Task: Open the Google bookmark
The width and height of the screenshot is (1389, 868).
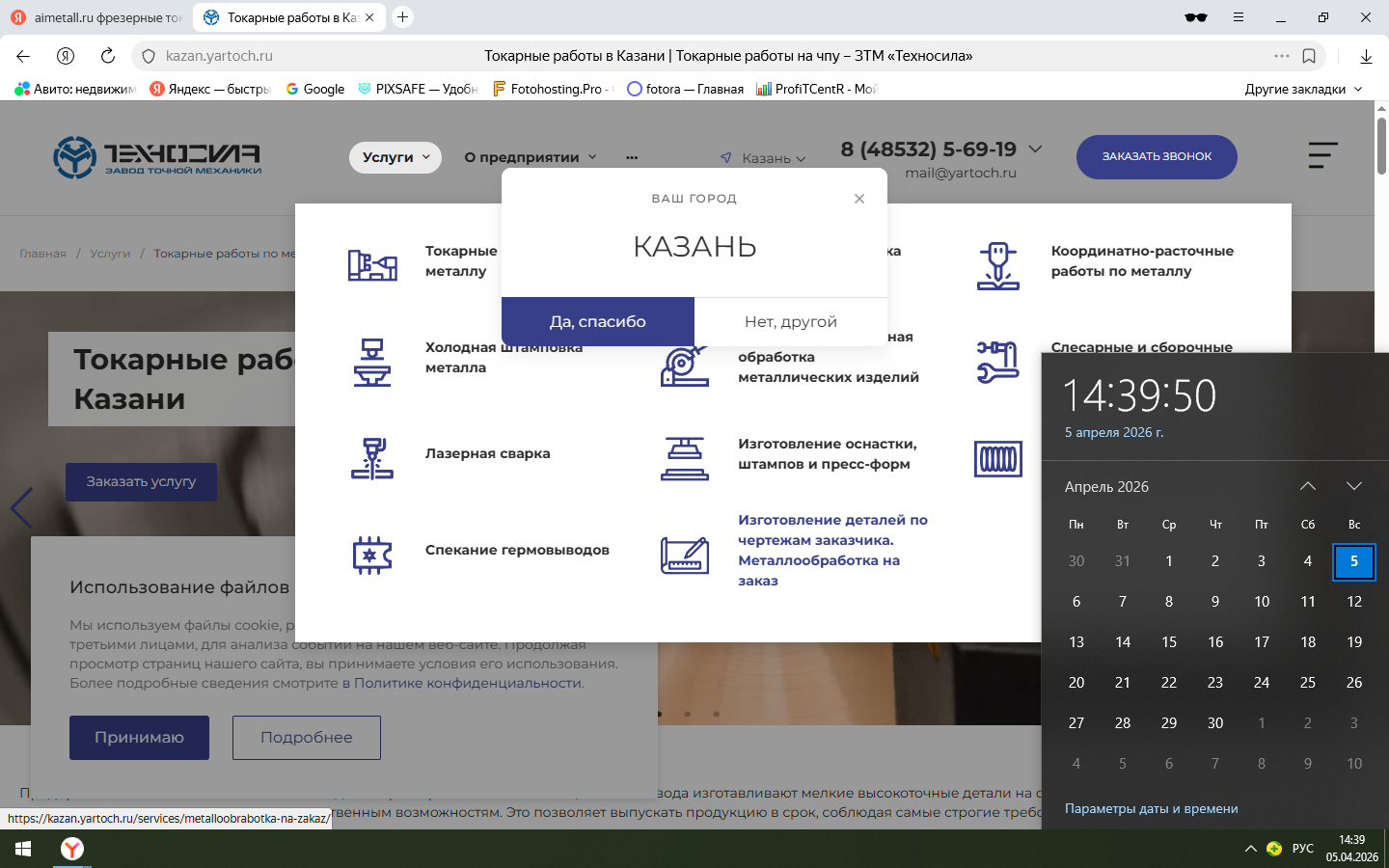Action: click(315, 89)
